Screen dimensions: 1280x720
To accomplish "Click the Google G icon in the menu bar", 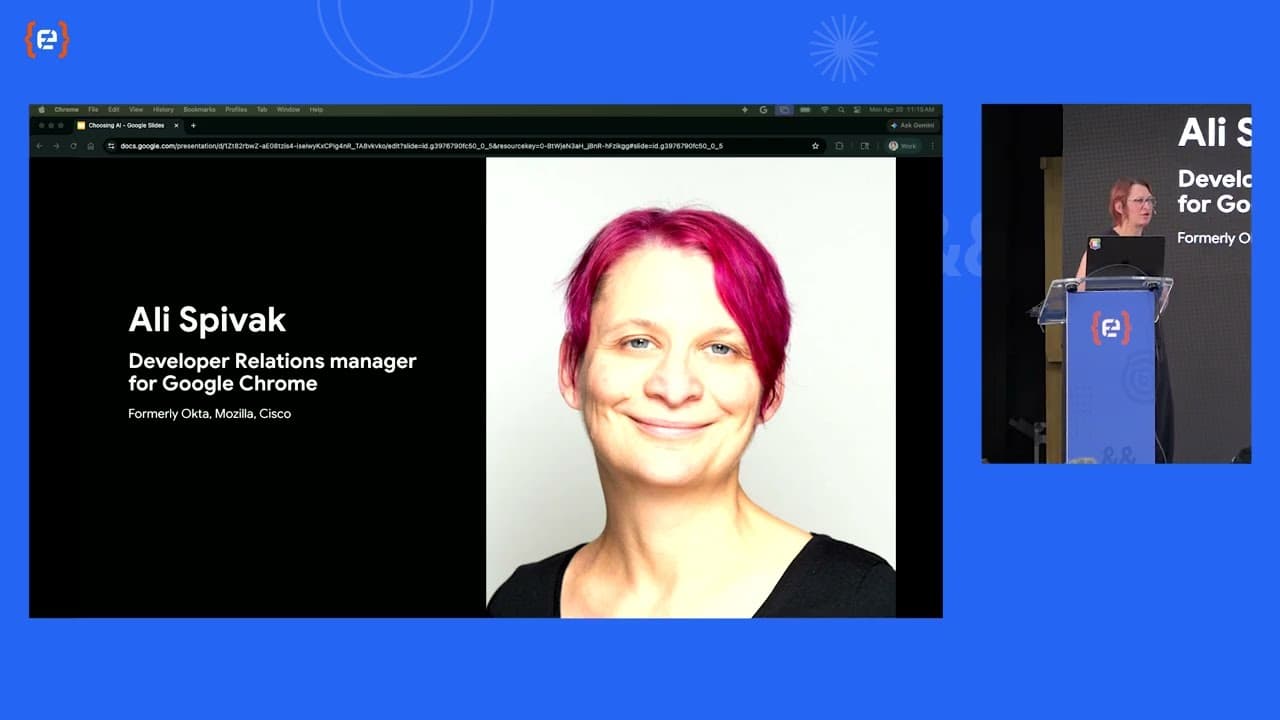I will coord(763,110).
